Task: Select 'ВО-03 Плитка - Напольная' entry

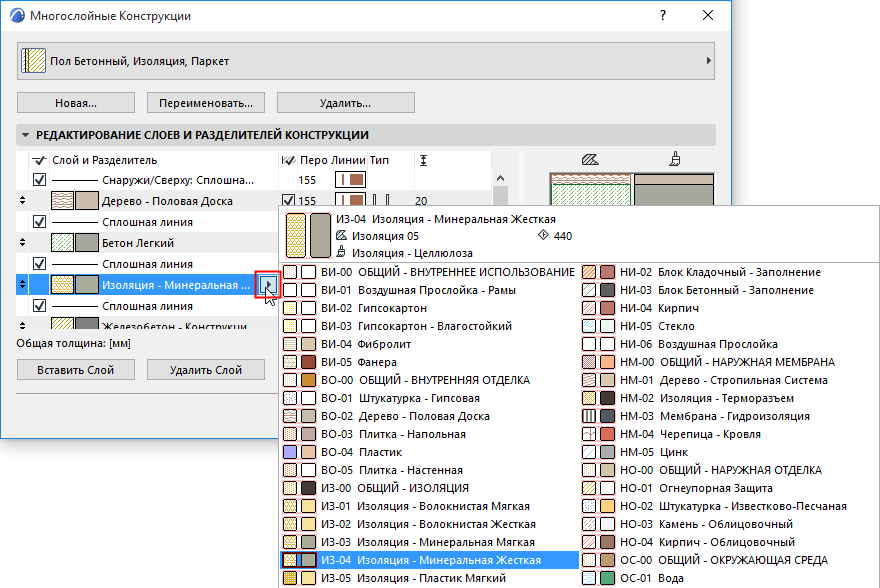Action: click(429, 434)
